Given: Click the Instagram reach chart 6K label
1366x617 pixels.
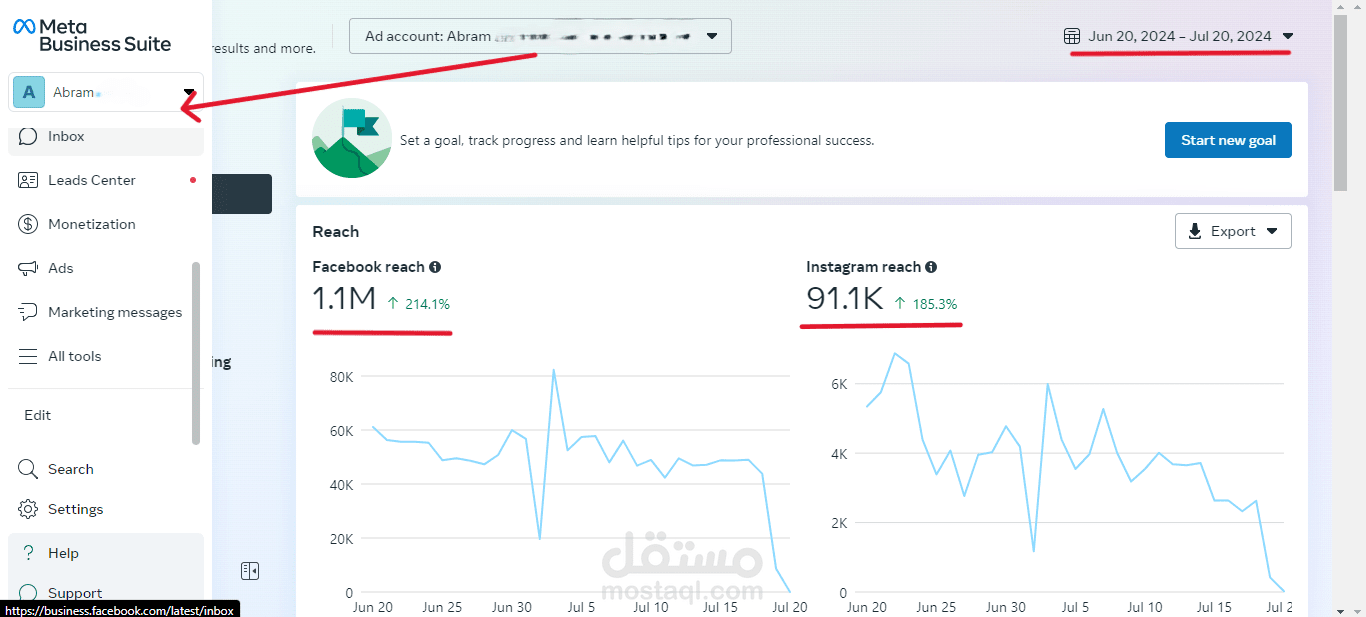Looking at the screenshot, I should pos(839,384).
